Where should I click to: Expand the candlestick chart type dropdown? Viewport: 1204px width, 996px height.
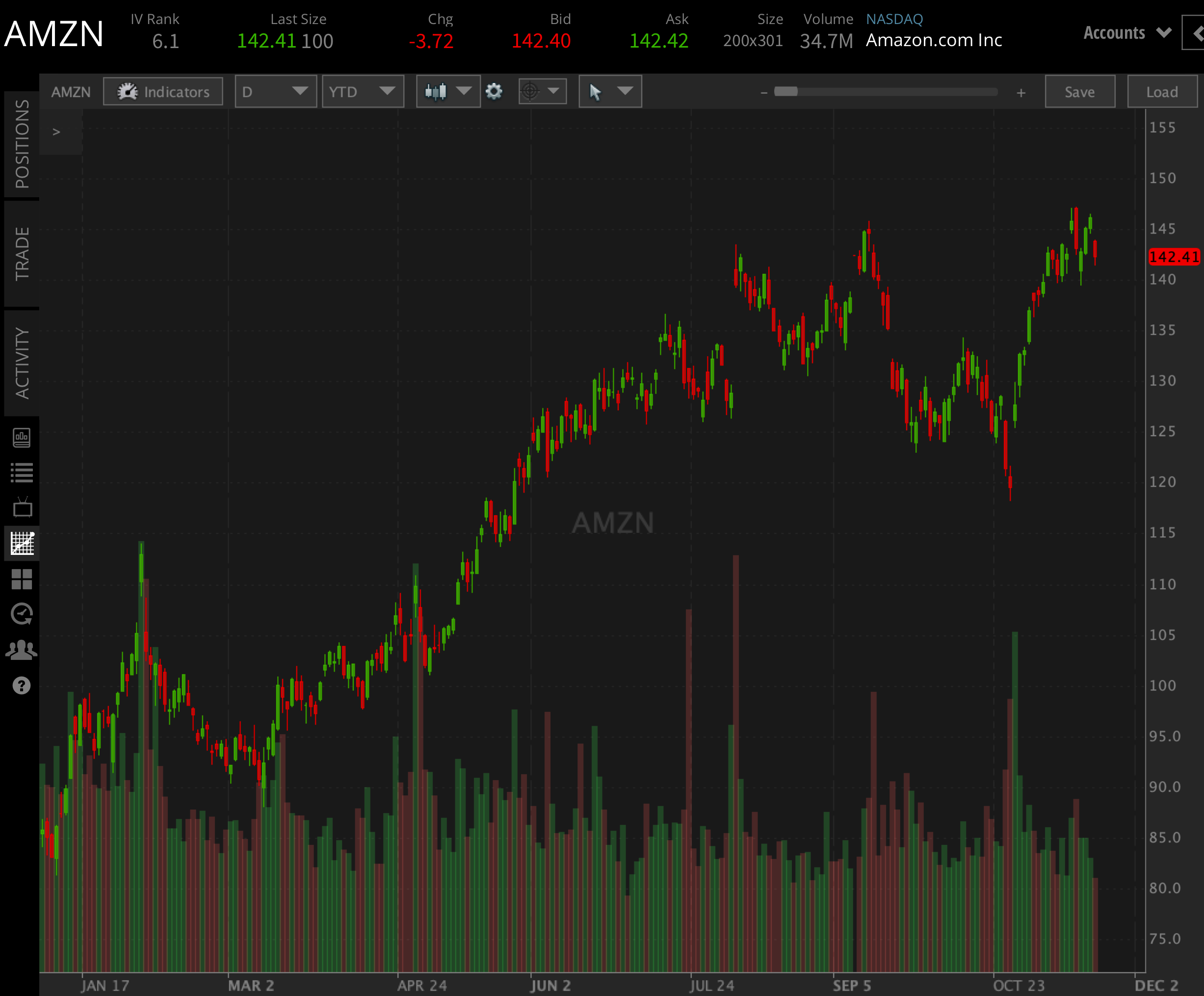coord(448,91)
